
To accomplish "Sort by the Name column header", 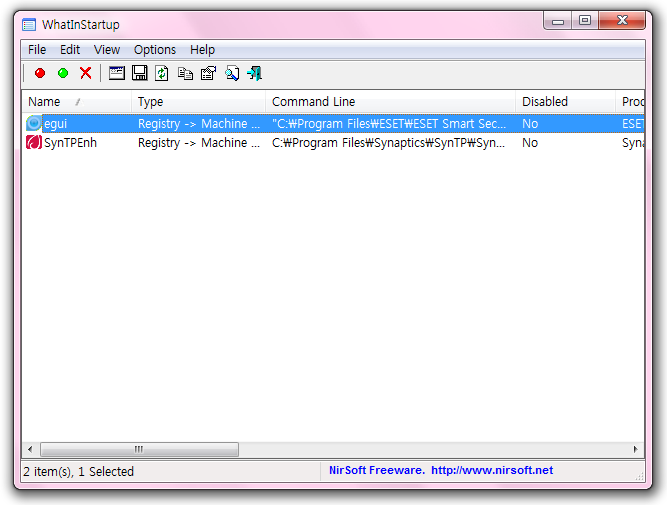I will click(x=77, y=102).
